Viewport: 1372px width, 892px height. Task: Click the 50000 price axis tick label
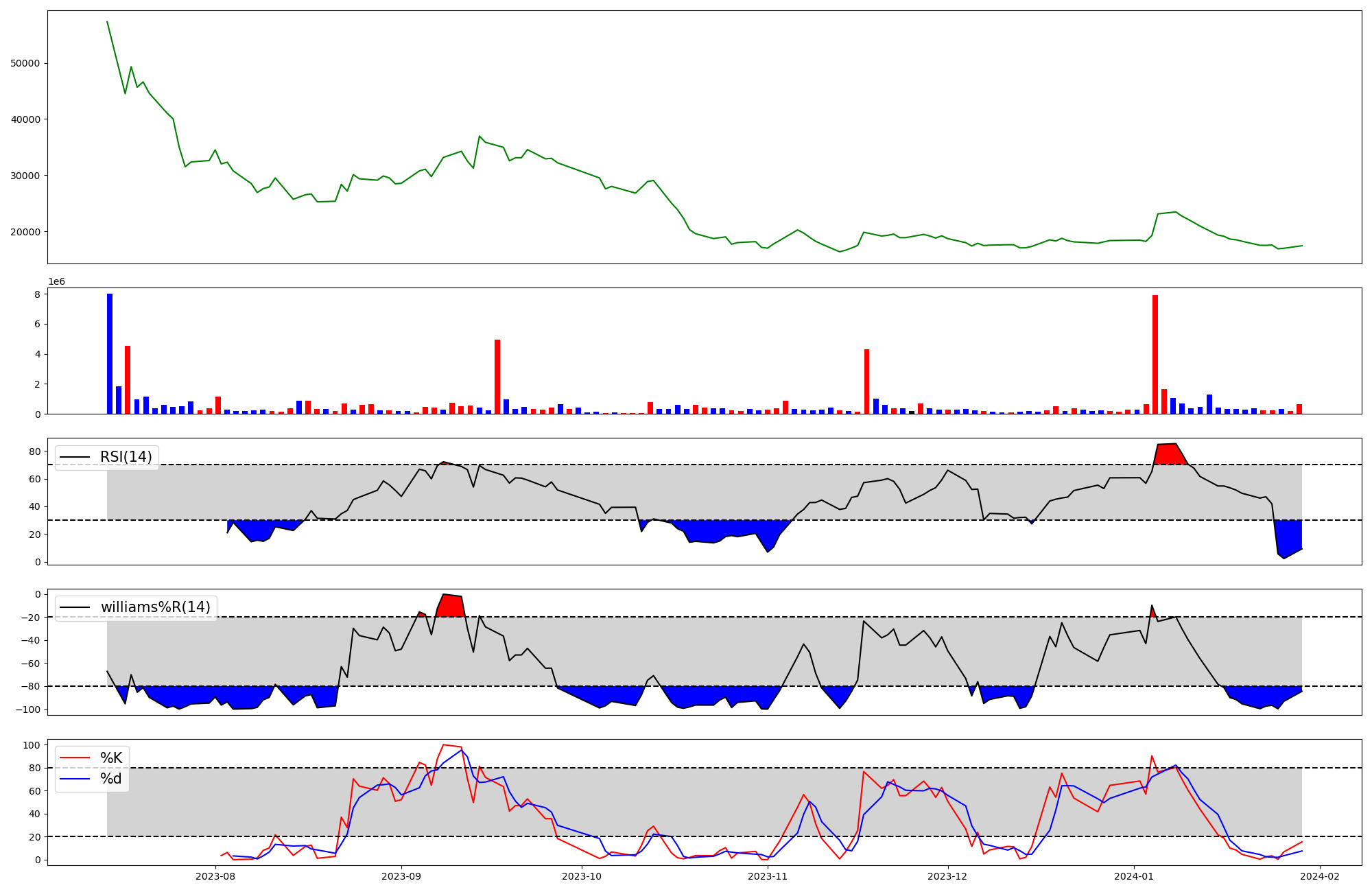[25, 63]
